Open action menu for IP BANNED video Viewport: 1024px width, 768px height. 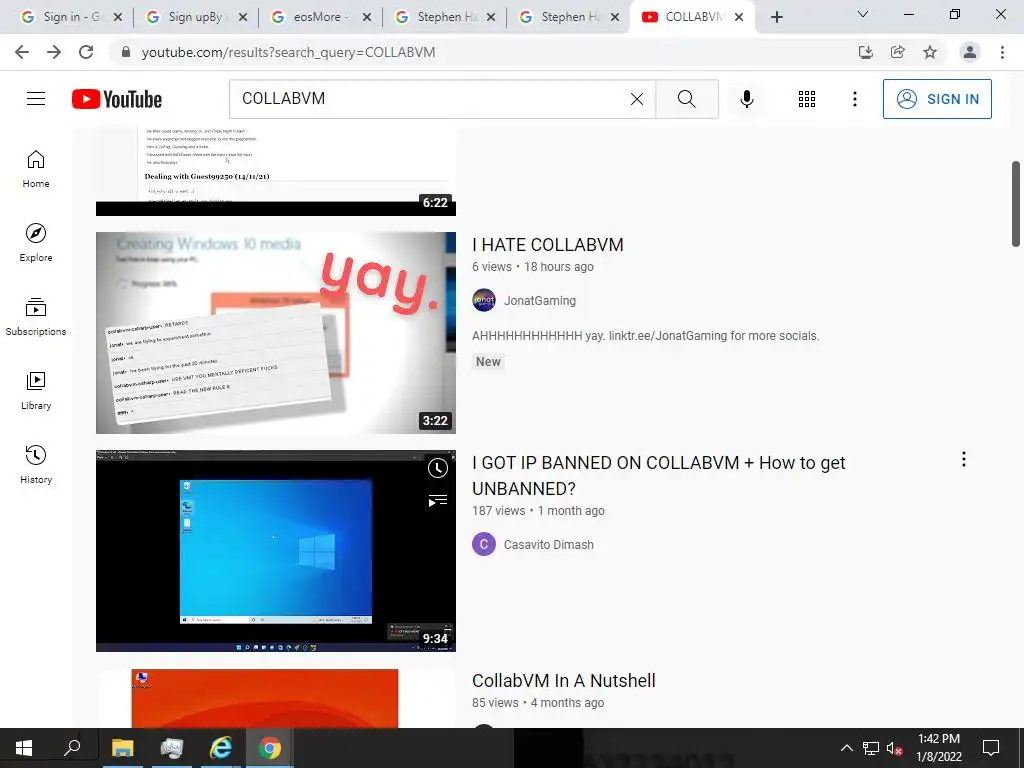(963, 460)
